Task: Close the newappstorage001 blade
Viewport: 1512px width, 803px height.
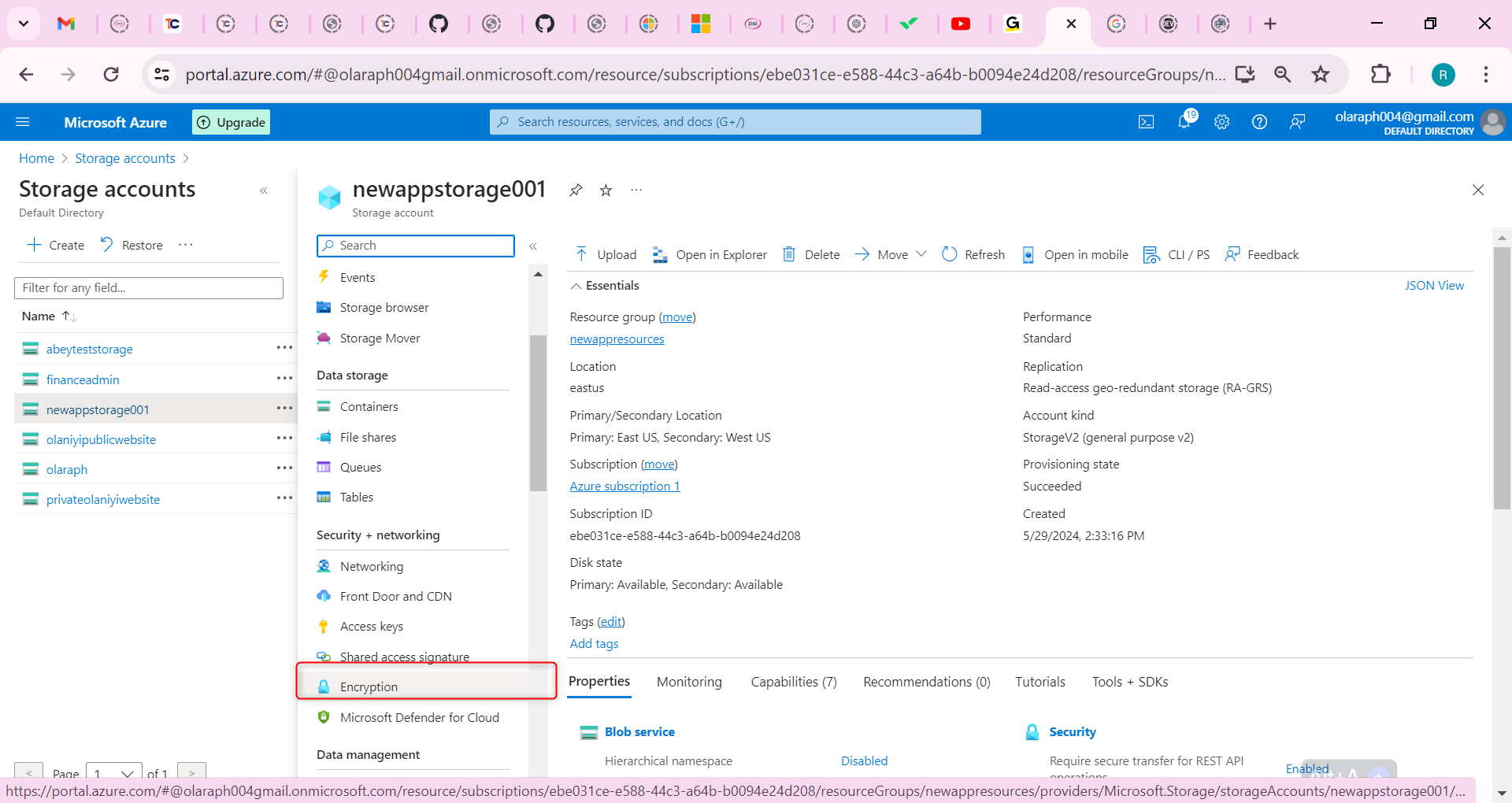Action: point(1478,190)
